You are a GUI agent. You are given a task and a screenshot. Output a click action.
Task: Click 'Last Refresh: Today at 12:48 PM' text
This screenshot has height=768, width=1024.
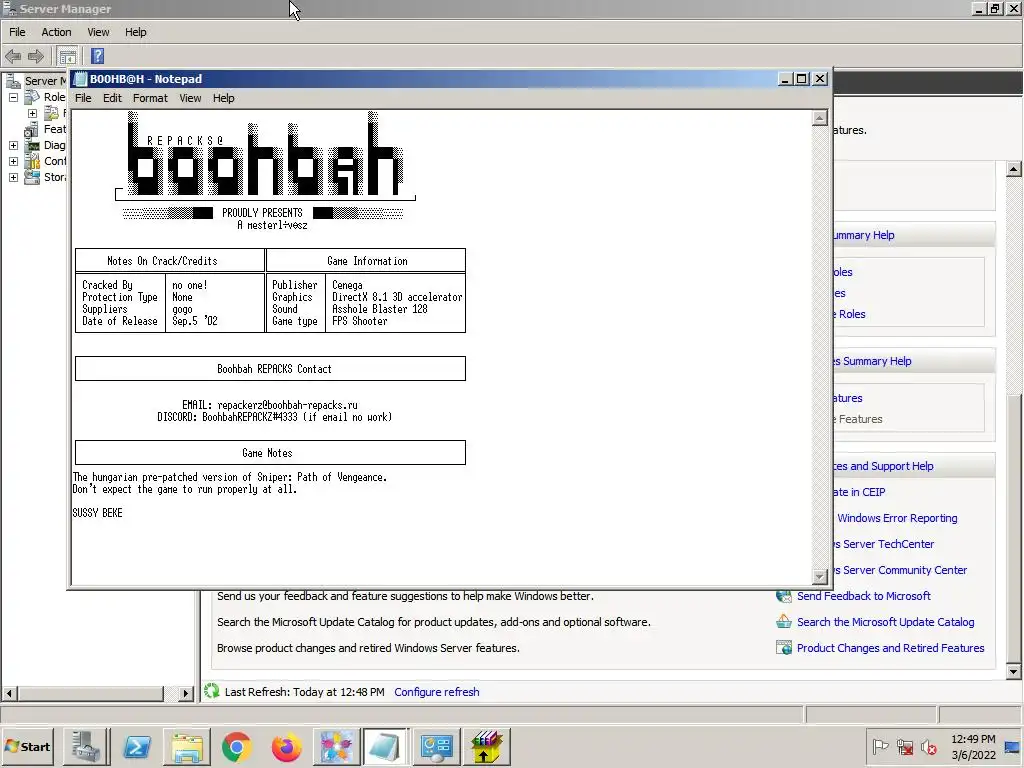[x=304, y=692]
